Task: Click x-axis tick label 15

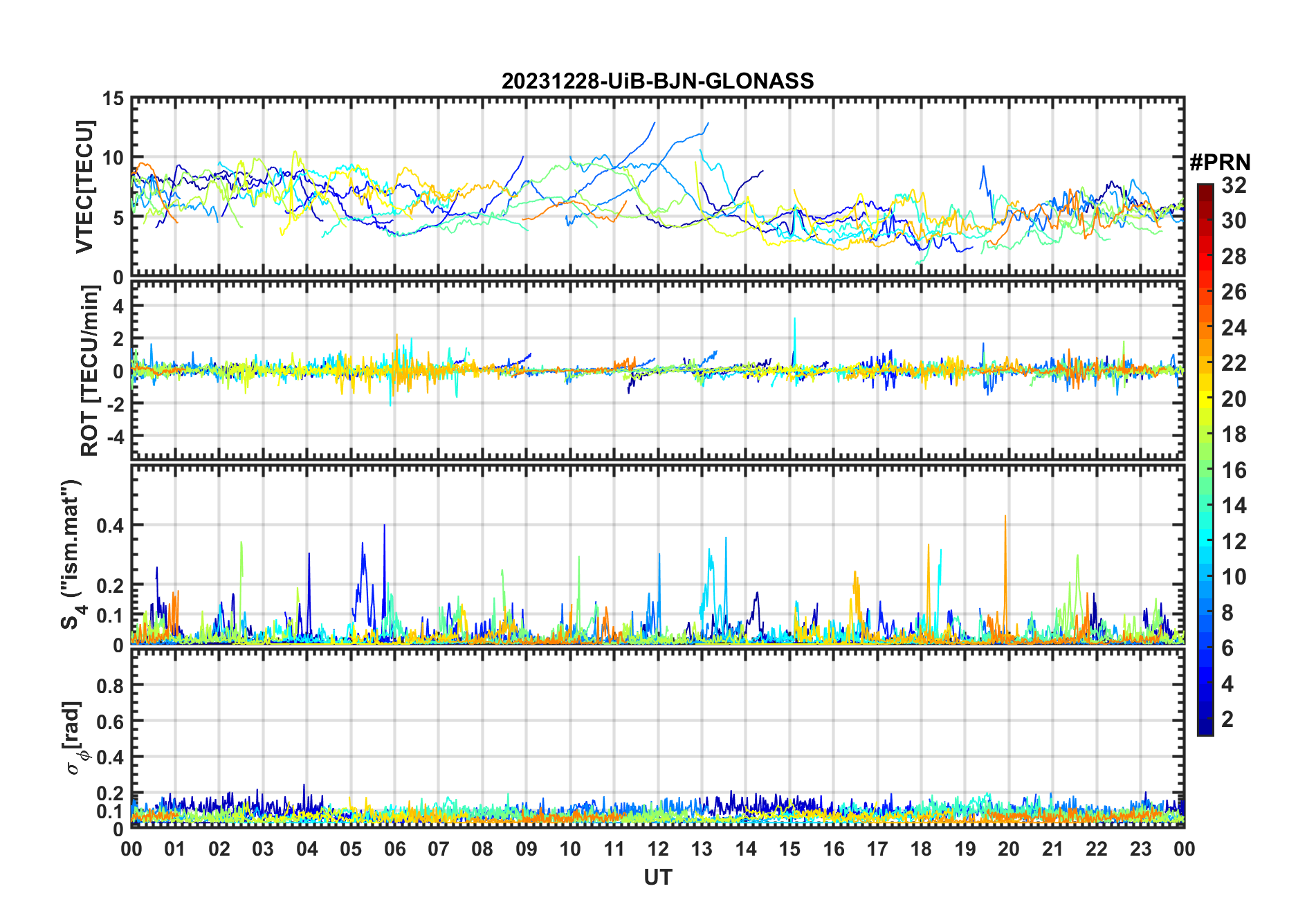Action: tap(789, 849)
